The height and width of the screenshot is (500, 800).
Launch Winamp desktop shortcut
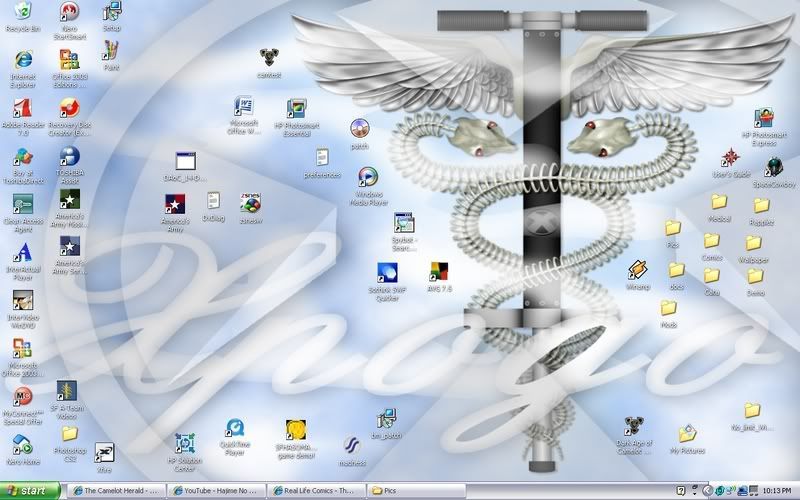coord(638,270)
